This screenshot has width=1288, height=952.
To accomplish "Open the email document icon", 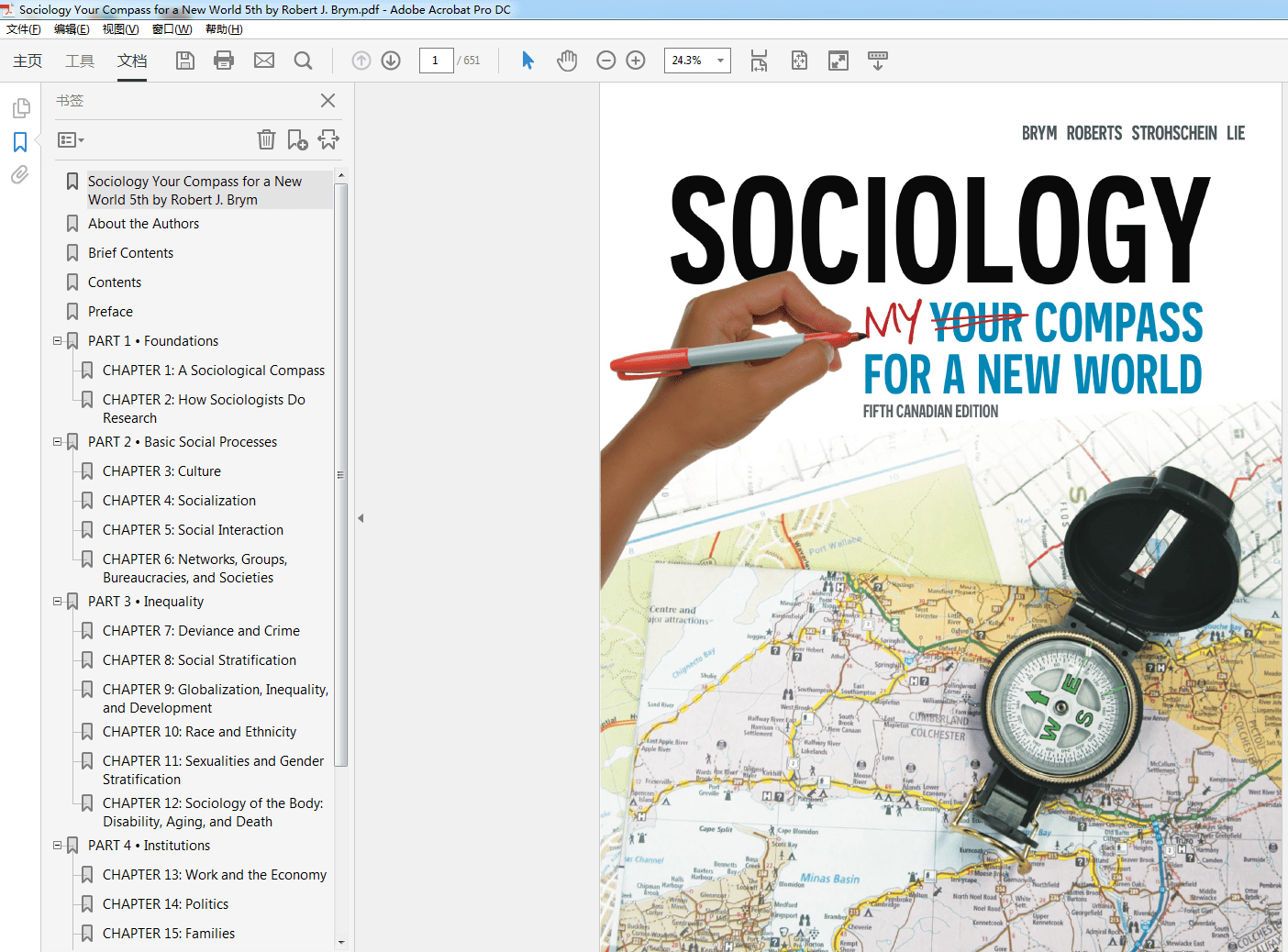I will coord(264,60).
